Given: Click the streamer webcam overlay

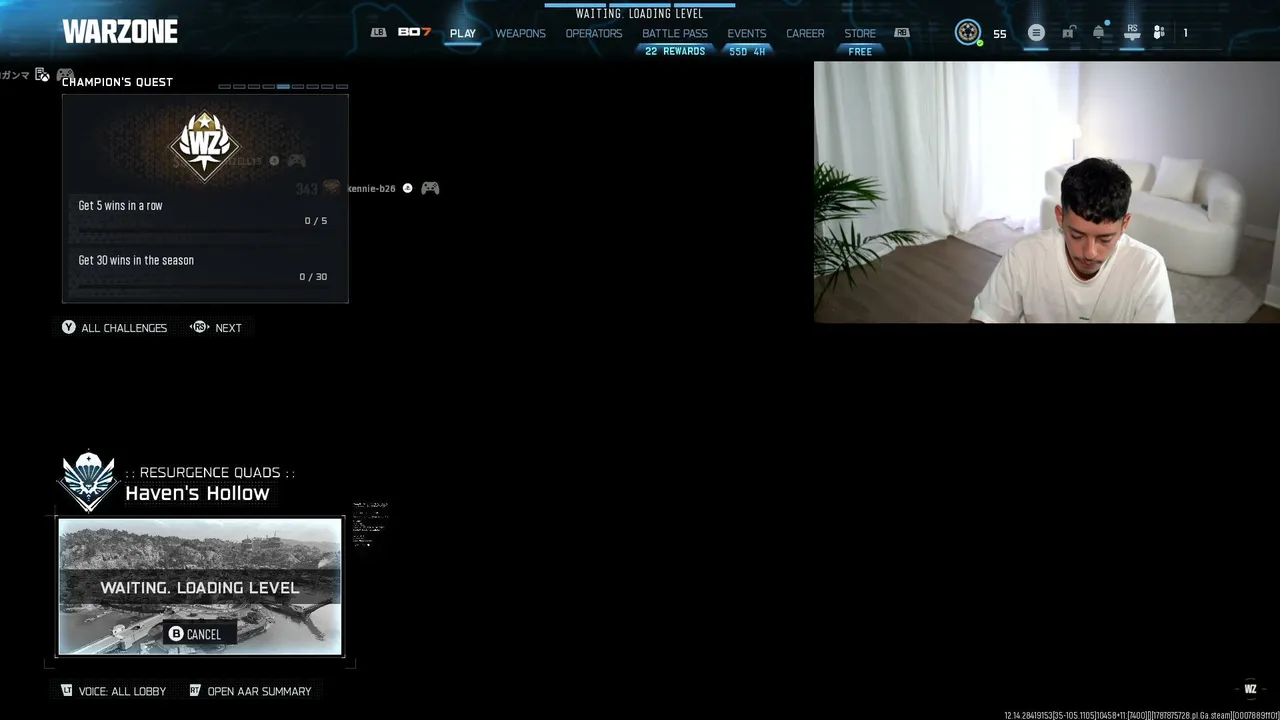Looking at the screenshot, I should point(1046,192).
